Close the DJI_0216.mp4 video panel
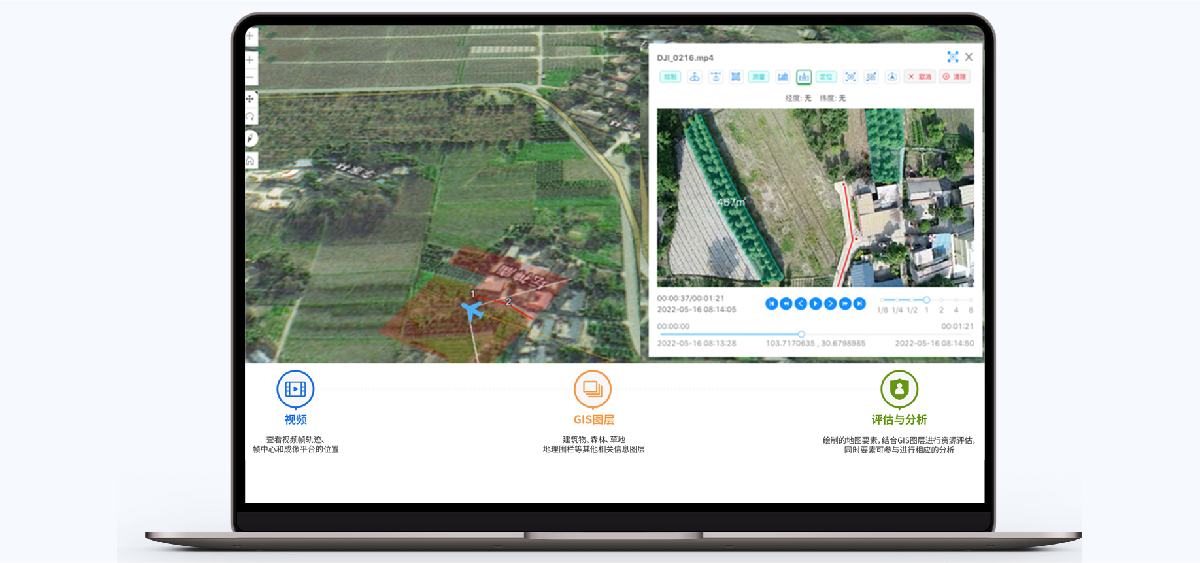The image size is (1200, 563). [969, 57]
